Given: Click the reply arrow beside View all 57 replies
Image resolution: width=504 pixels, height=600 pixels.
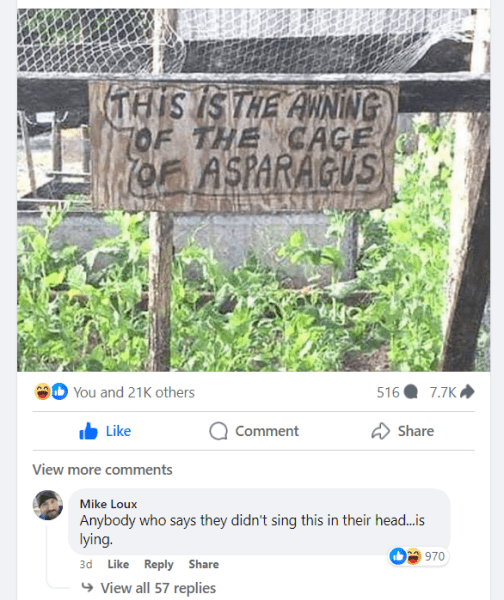Looking at the screenshot, I should (88, 587).
